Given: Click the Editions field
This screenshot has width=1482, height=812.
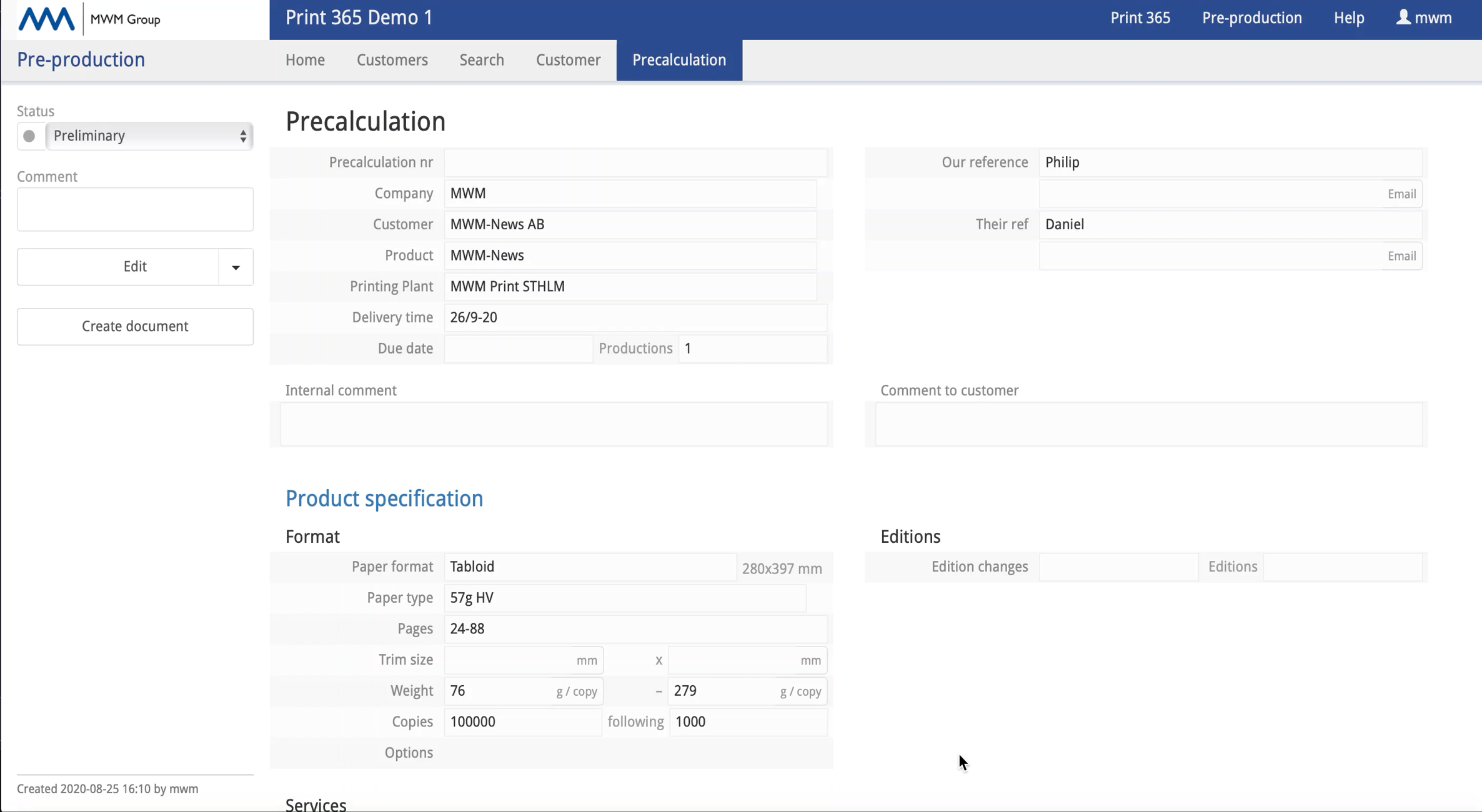Looking at the screenshot, I should tap(1343, 567).
